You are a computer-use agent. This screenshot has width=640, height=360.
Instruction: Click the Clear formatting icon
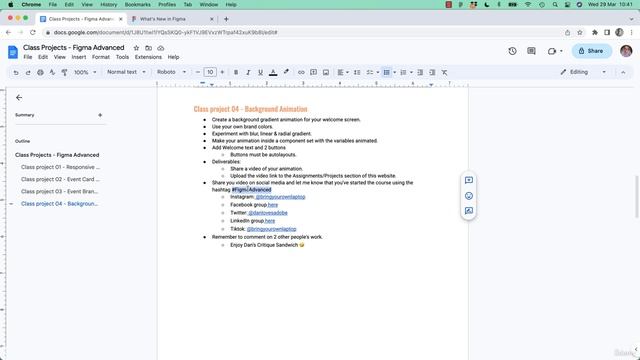(444, 72)
